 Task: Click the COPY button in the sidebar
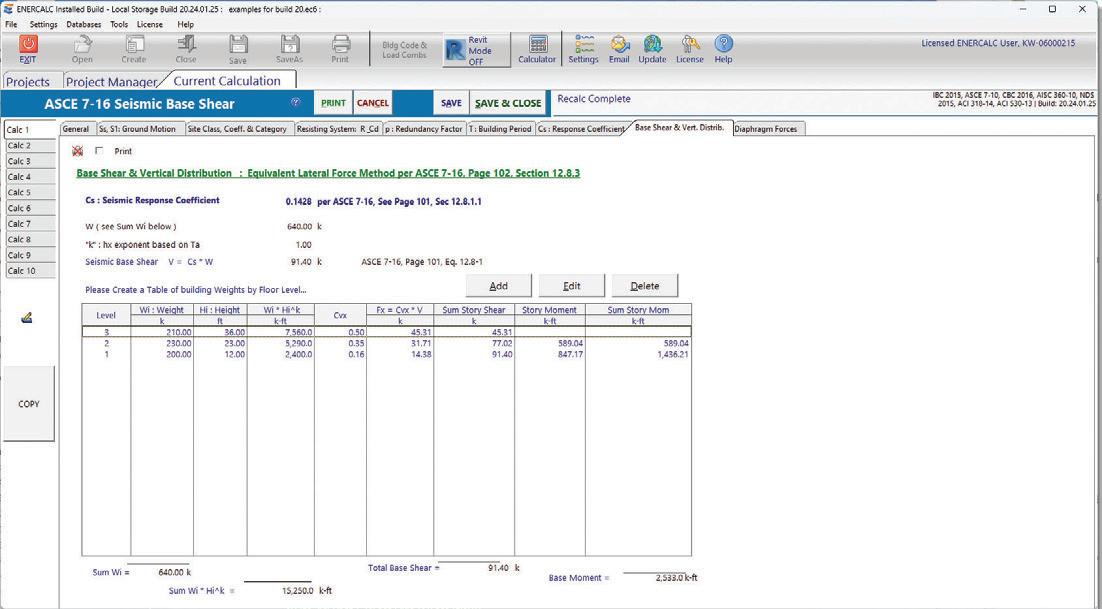[29, 404]
